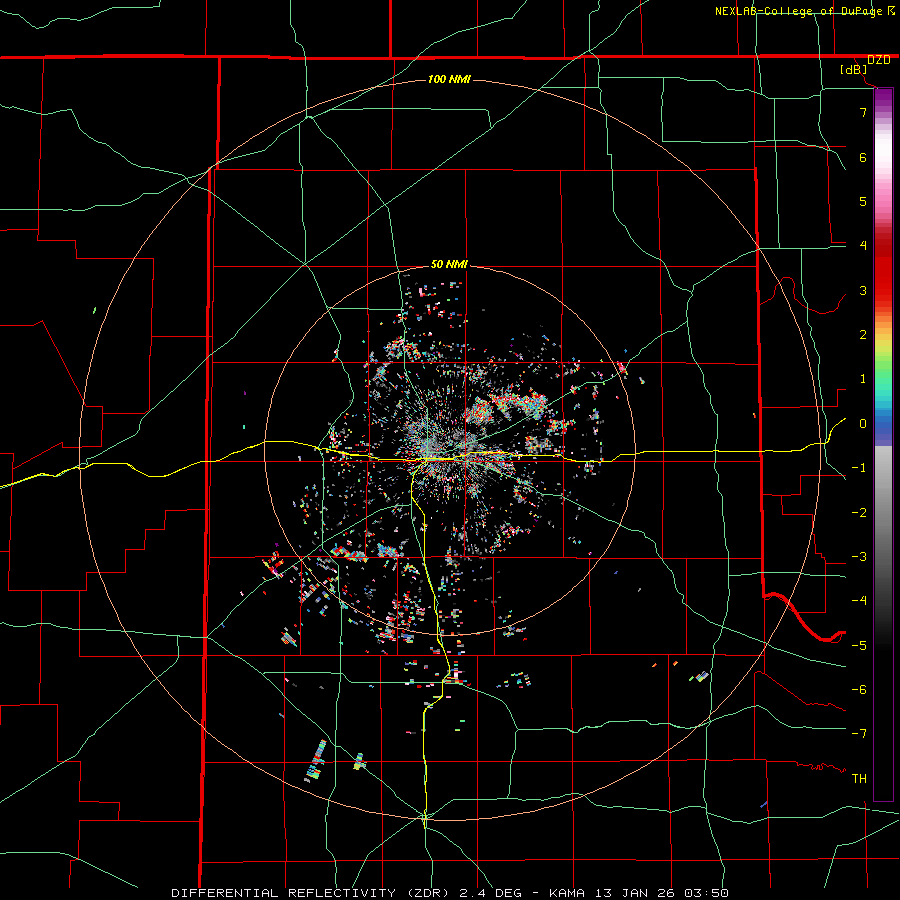
Task: Select the 2 dB scale value
Action: pyautogui.click(x=863, y=335)
